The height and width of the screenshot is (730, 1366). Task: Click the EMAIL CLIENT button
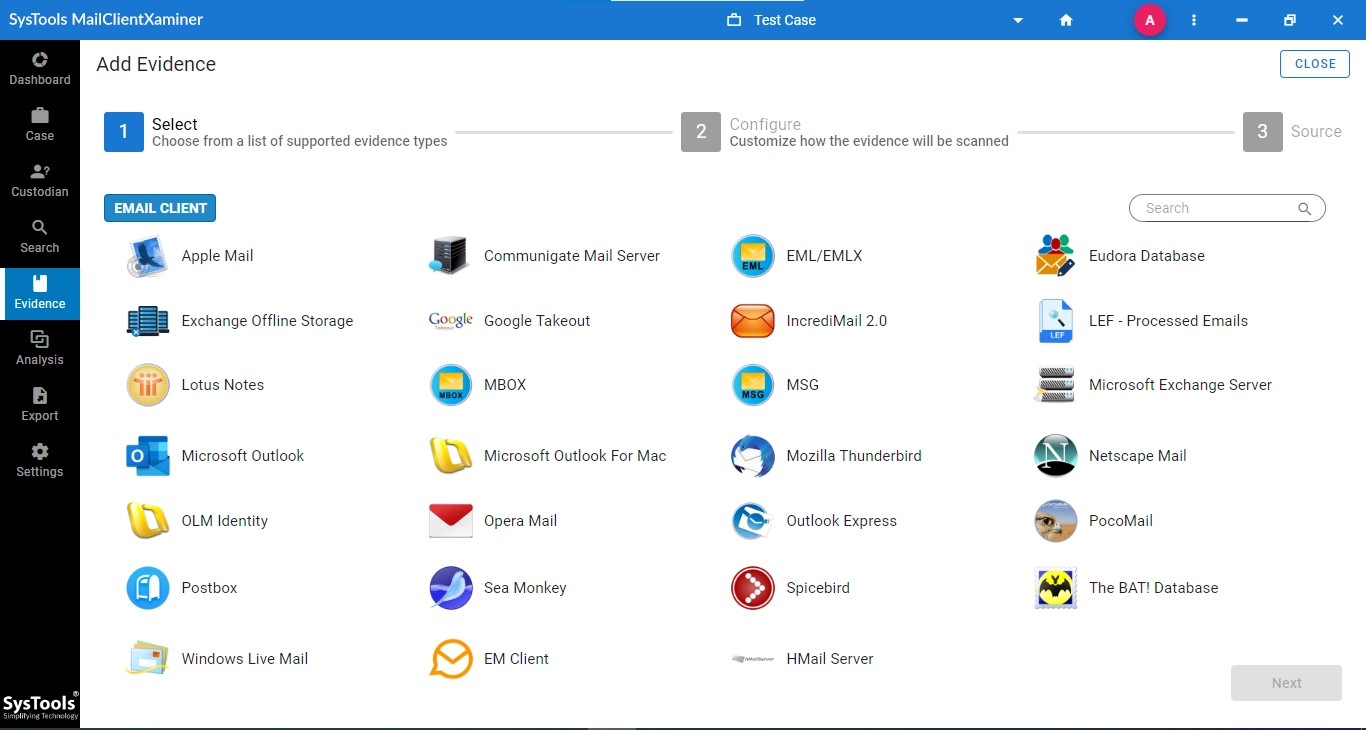point(160,208)
